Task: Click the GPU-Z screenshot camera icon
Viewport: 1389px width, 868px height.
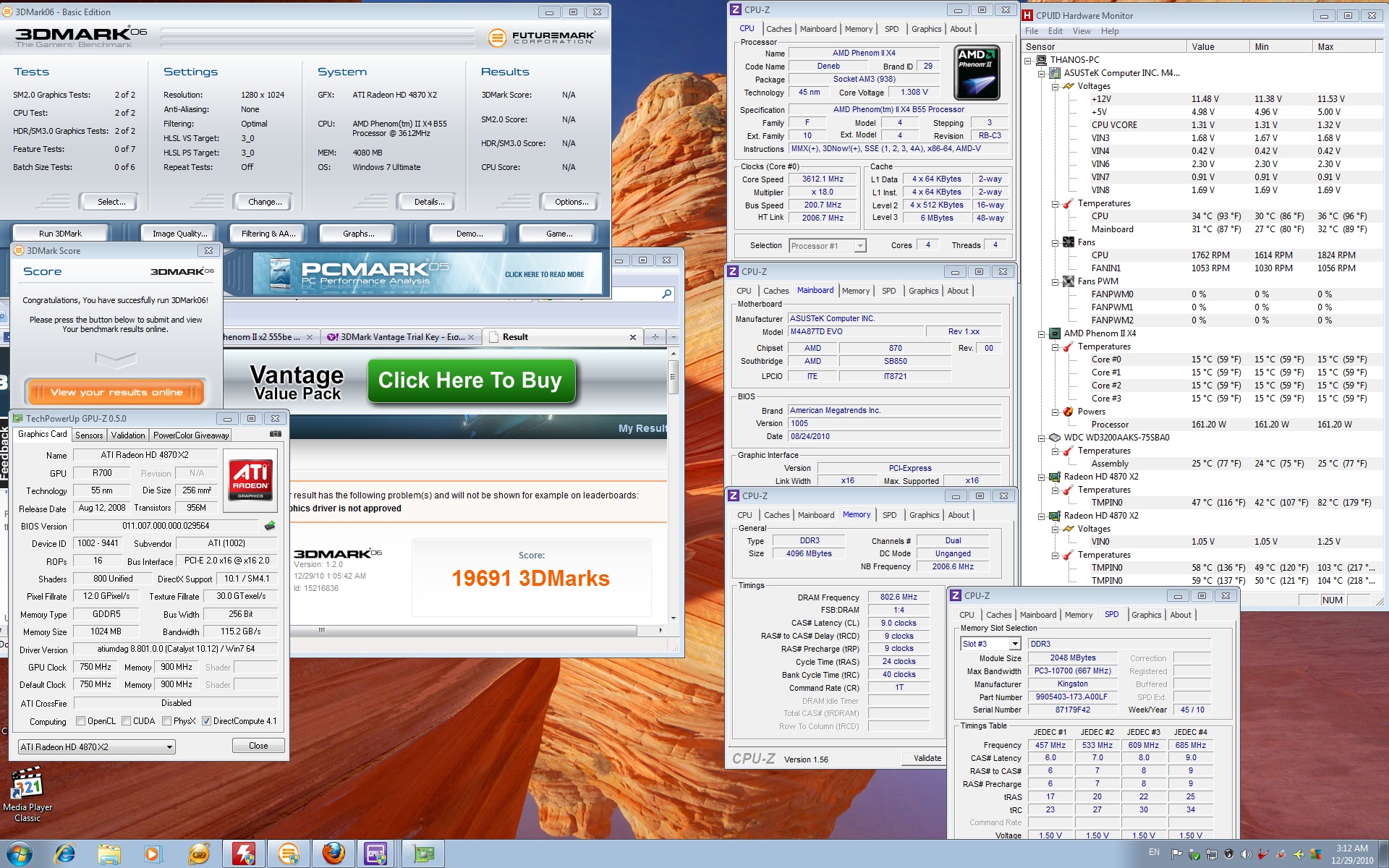Action: coord(275,434)
